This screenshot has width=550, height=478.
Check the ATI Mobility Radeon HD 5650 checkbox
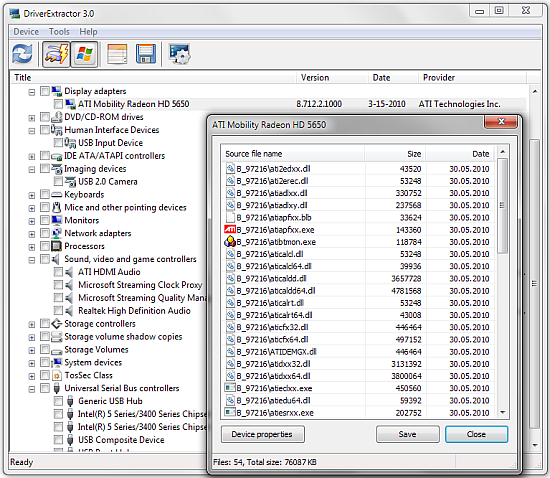click(58, 104)
